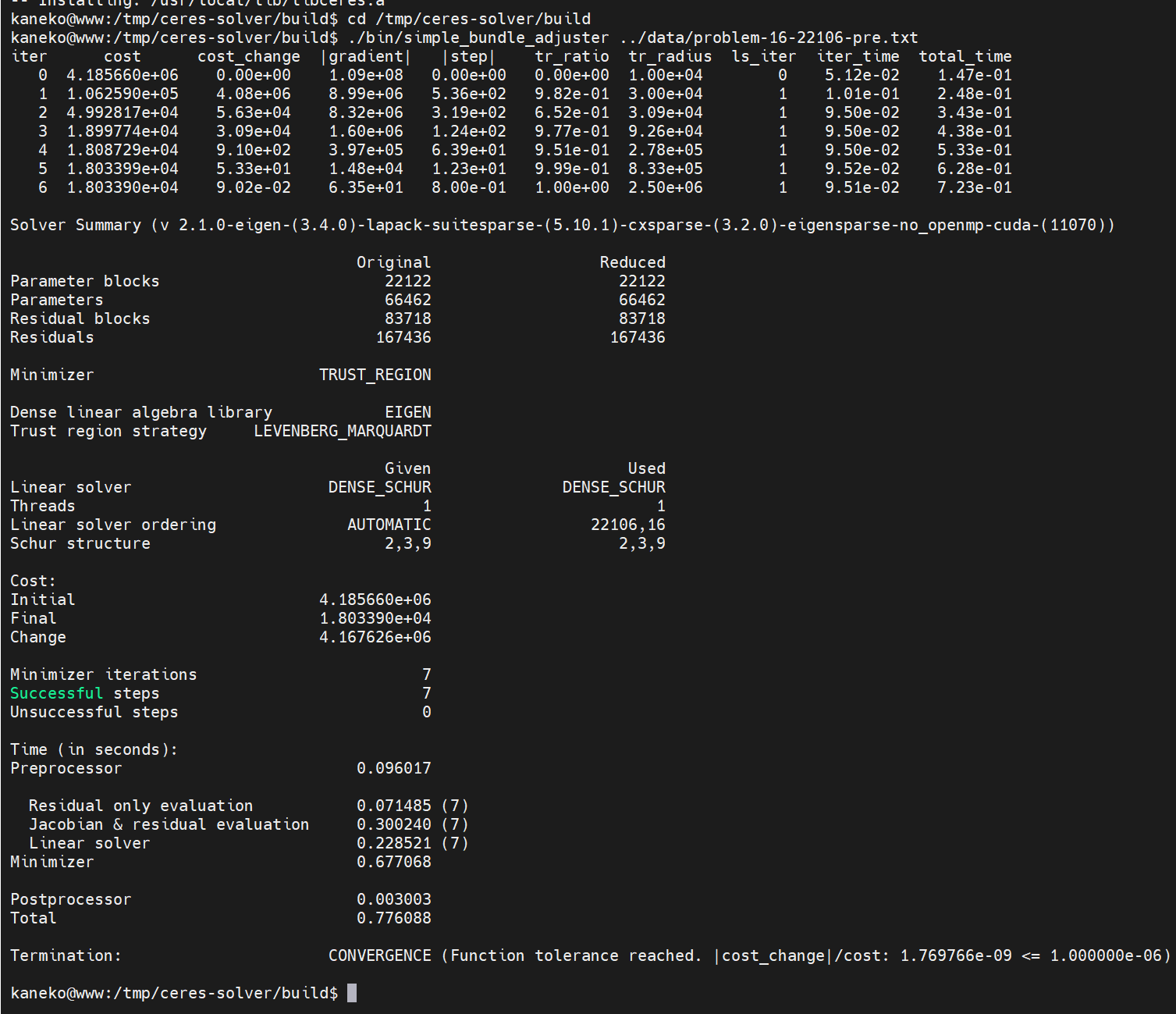Viewport: 1176px width, 1014px height.
Task: Click the Residuals count 167436 under Original
Action: tap(403, 337)
